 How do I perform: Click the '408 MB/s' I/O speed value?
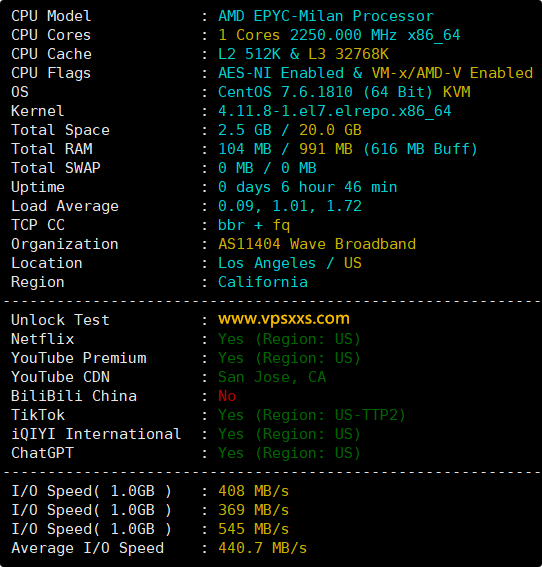(253, 491)
